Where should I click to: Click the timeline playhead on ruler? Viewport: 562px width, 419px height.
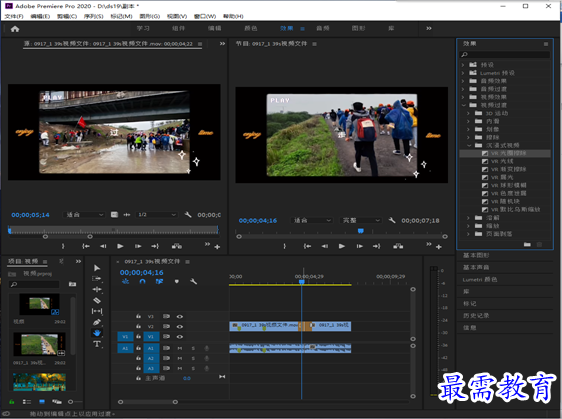pyautogui.click(x=302, y=282)
